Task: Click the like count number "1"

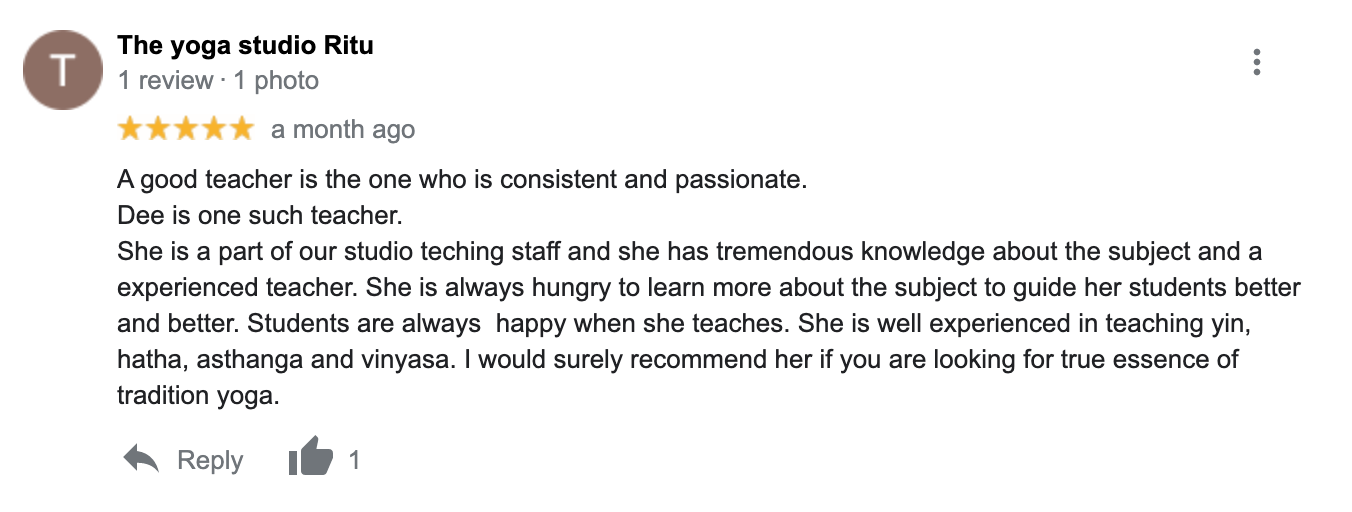Action: [x=354, y=460]
